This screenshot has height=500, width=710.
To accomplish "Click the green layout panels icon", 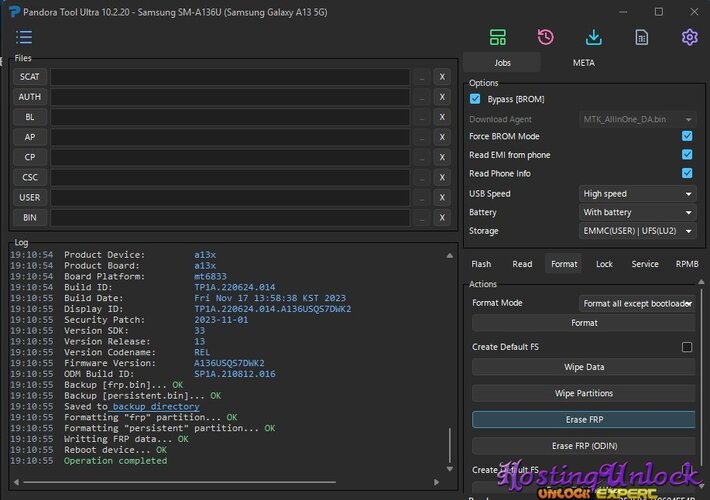I will (x=498, y=37).
